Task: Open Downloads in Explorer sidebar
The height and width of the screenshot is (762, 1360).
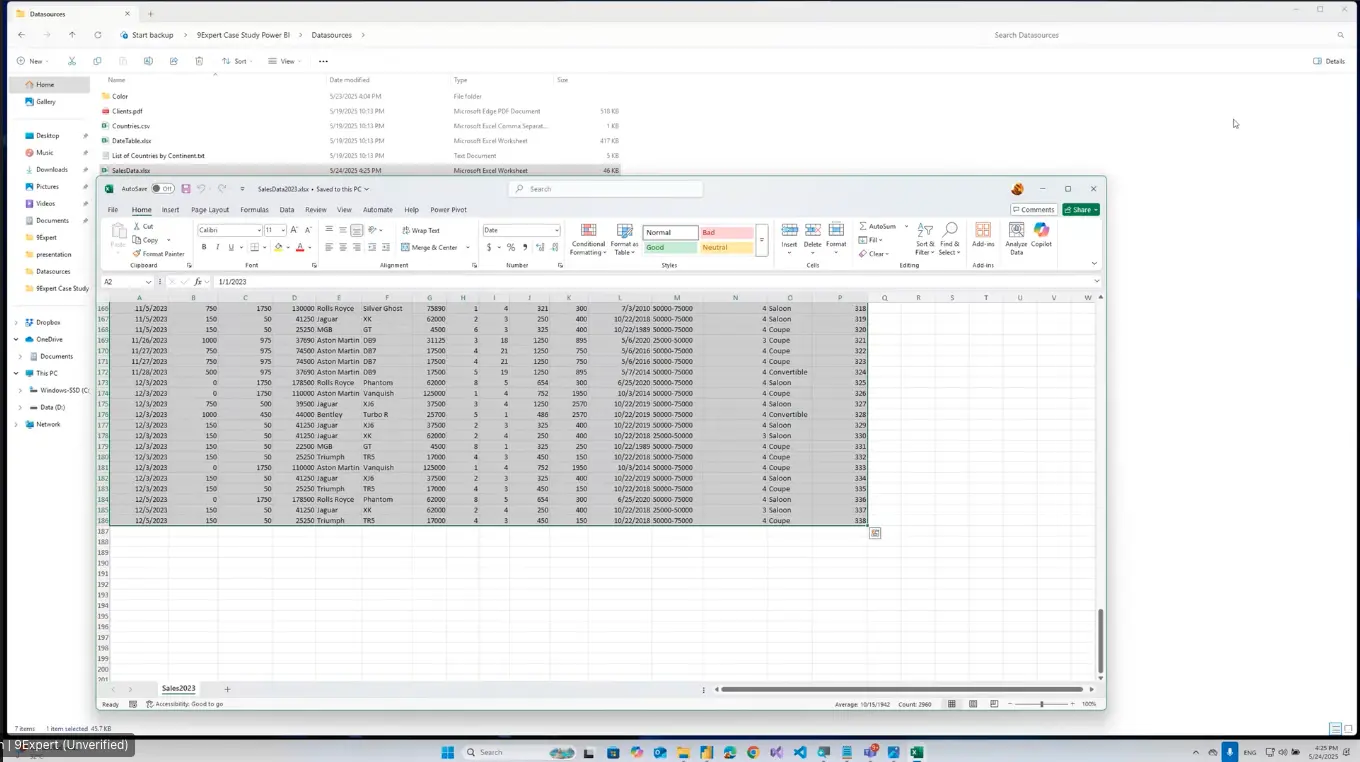Action: tap(52, 170)
